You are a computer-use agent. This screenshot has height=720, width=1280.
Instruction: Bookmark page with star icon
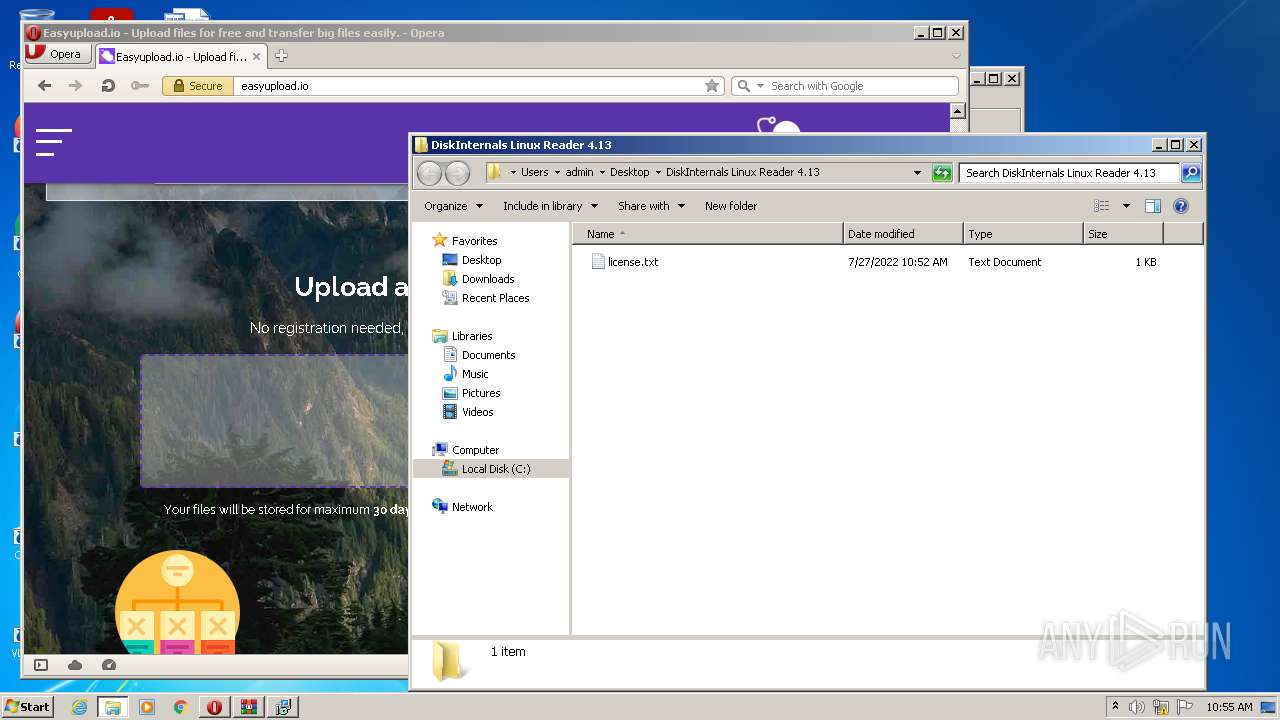[x=712, y=86]
